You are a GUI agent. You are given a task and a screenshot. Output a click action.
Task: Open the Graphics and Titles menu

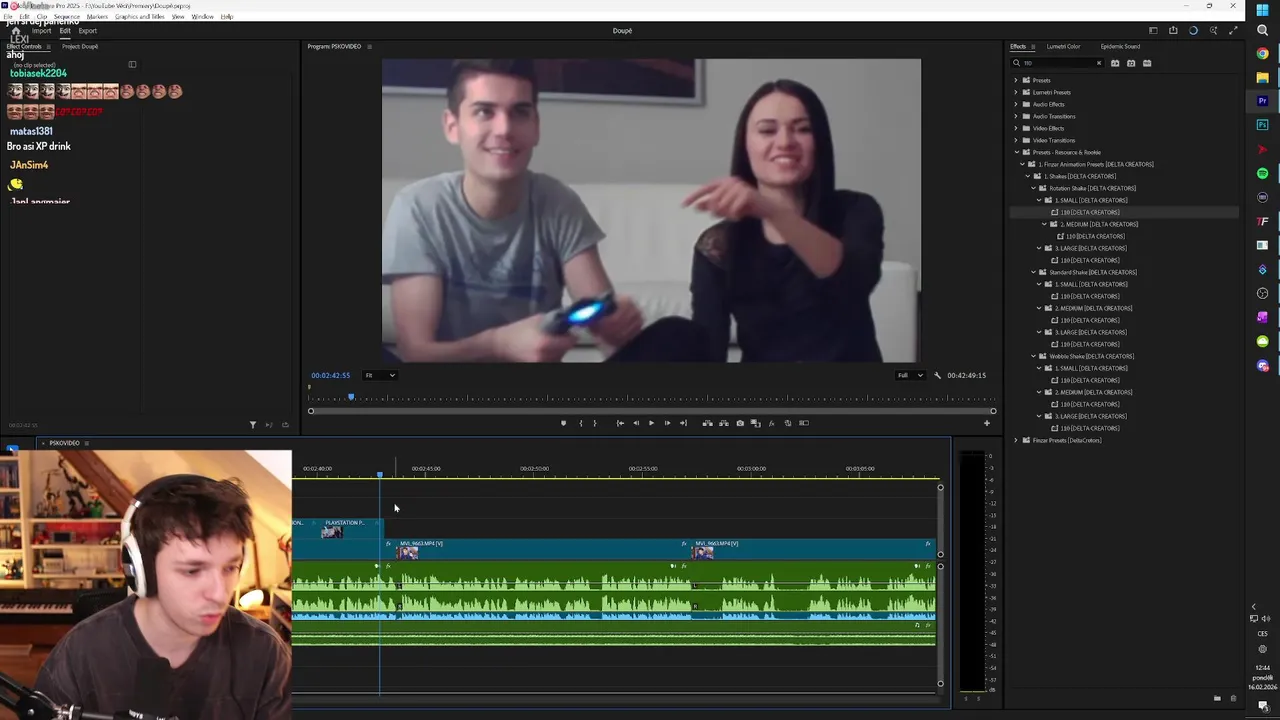(140, 17)
